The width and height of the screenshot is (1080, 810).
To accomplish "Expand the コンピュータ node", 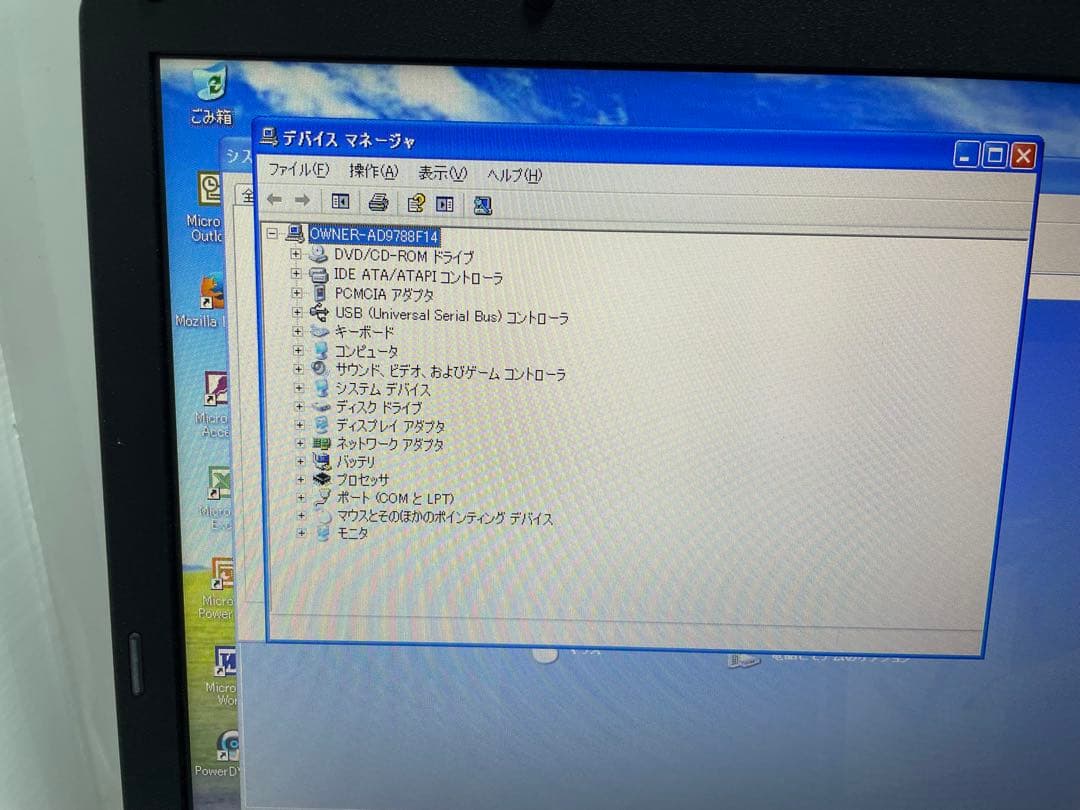I will click(x=298, y=350).
